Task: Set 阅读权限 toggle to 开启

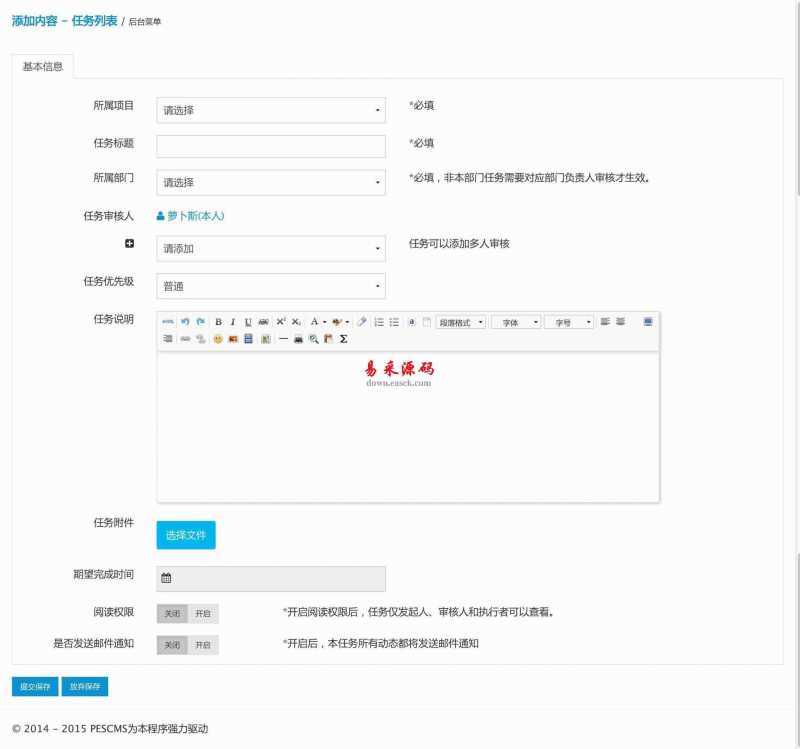Action: [203, 614]
